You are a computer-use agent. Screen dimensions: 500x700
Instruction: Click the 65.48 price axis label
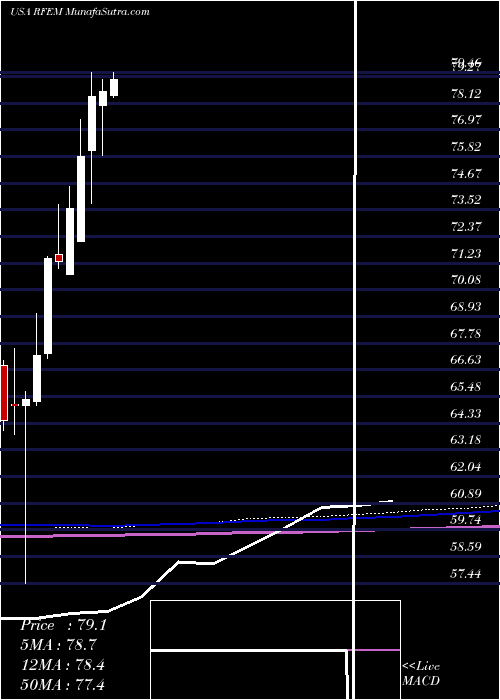(x=466, y=386)
